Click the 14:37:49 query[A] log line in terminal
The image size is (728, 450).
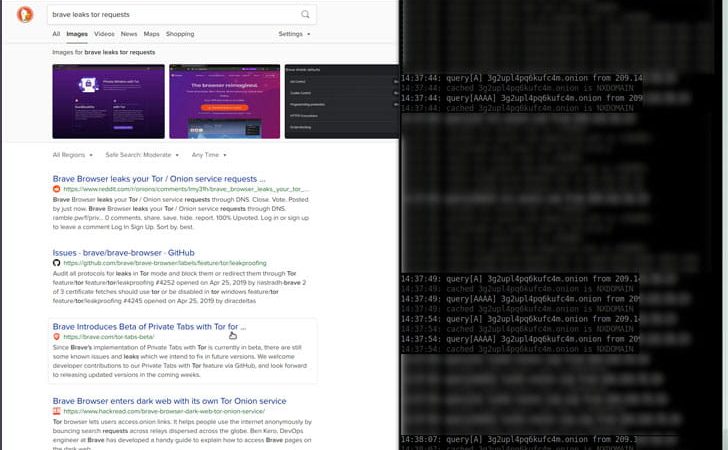(520, 279)
